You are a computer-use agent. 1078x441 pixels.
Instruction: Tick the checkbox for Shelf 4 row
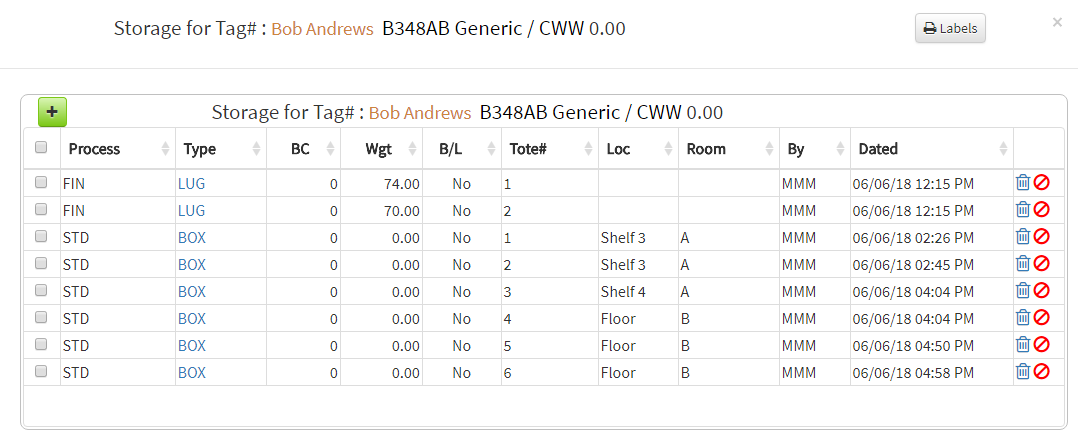[x=41, y=290]
